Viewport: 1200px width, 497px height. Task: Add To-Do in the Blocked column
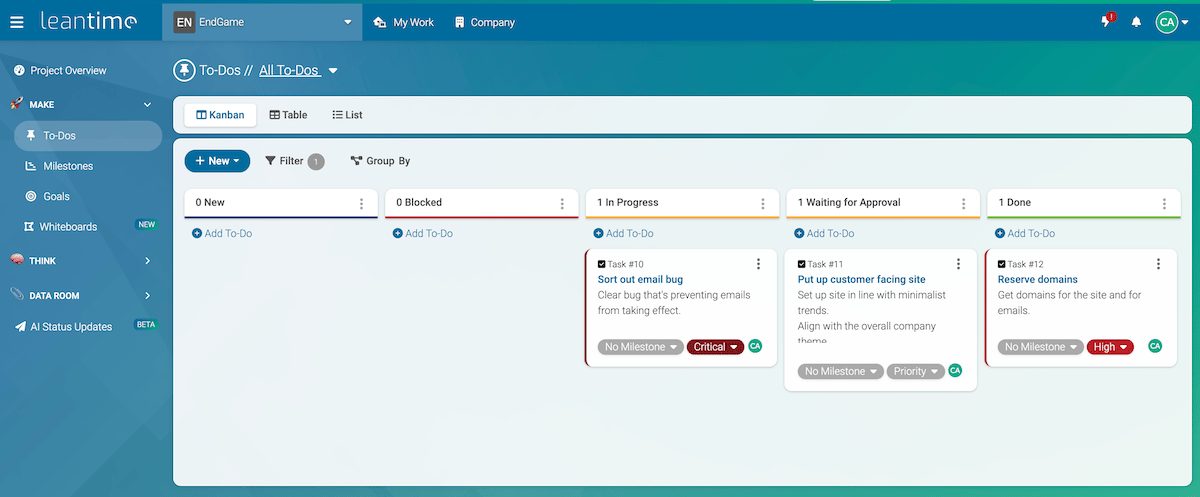click(423, 233)
